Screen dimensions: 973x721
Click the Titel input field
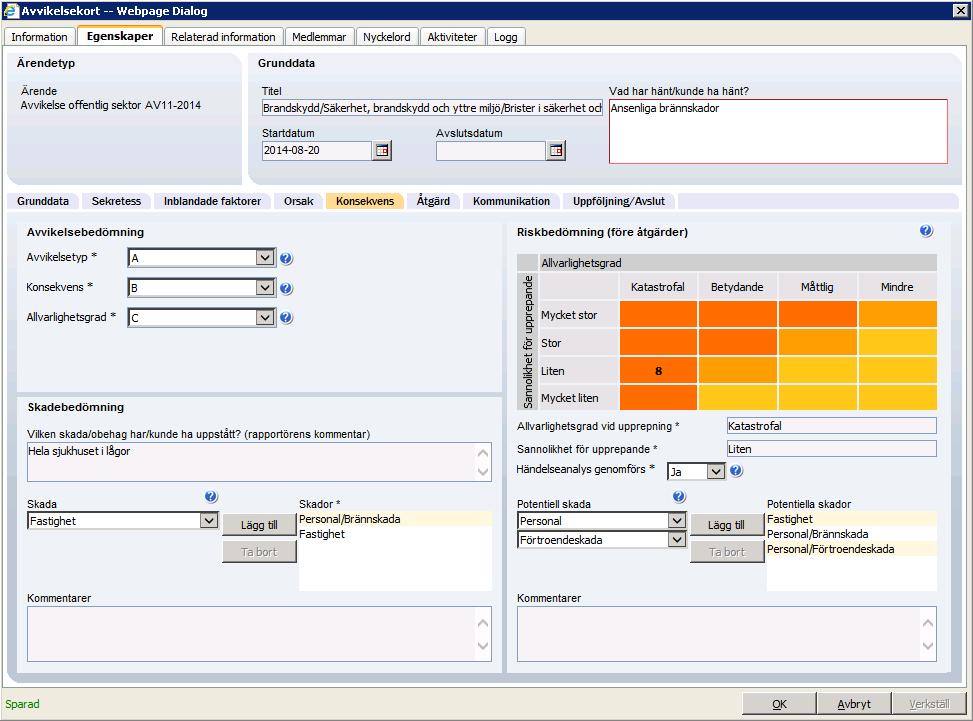tap(432, 108)
